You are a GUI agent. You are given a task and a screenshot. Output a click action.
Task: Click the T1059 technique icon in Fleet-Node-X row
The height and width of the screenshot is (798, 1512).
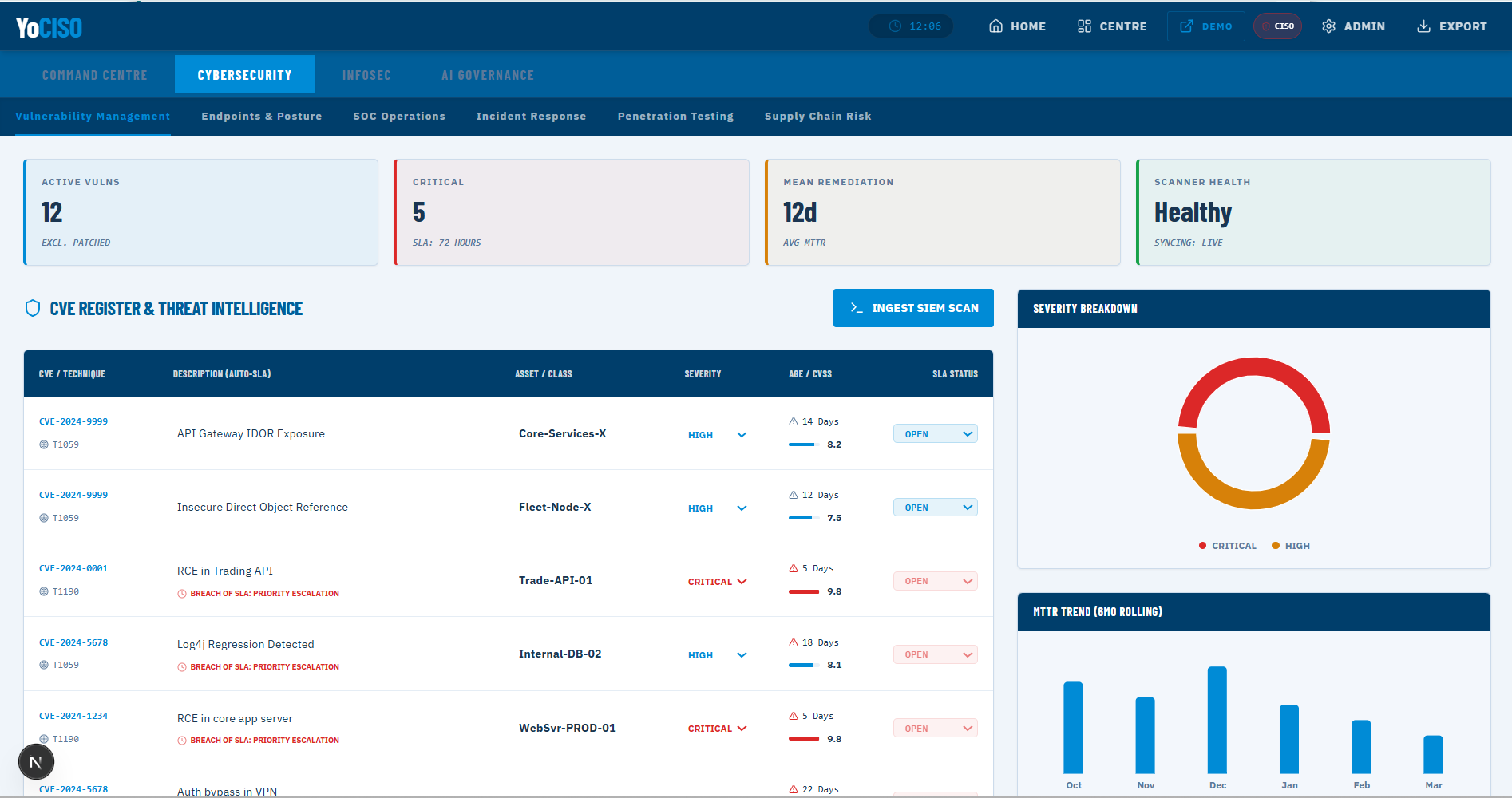pos(44,518)
